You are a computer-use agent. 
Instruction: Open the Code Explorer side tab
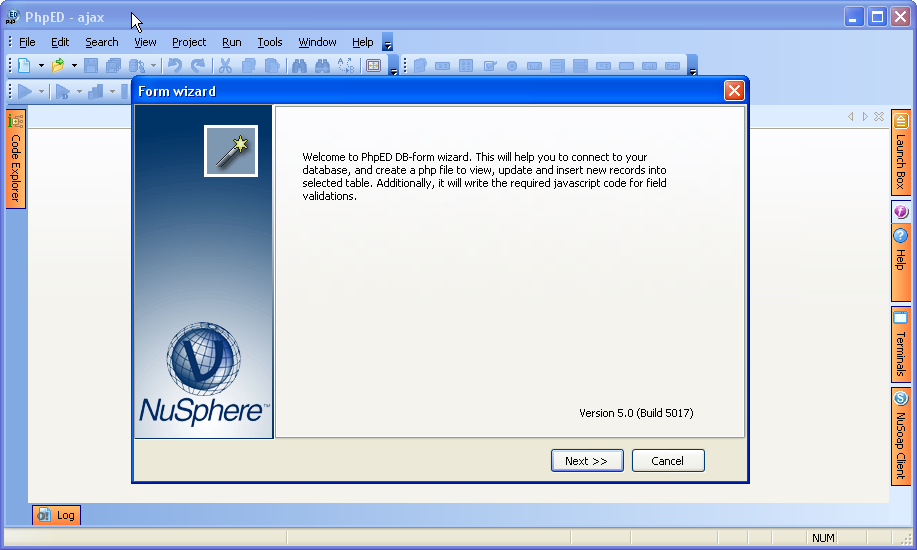click(x=16, y=159)
